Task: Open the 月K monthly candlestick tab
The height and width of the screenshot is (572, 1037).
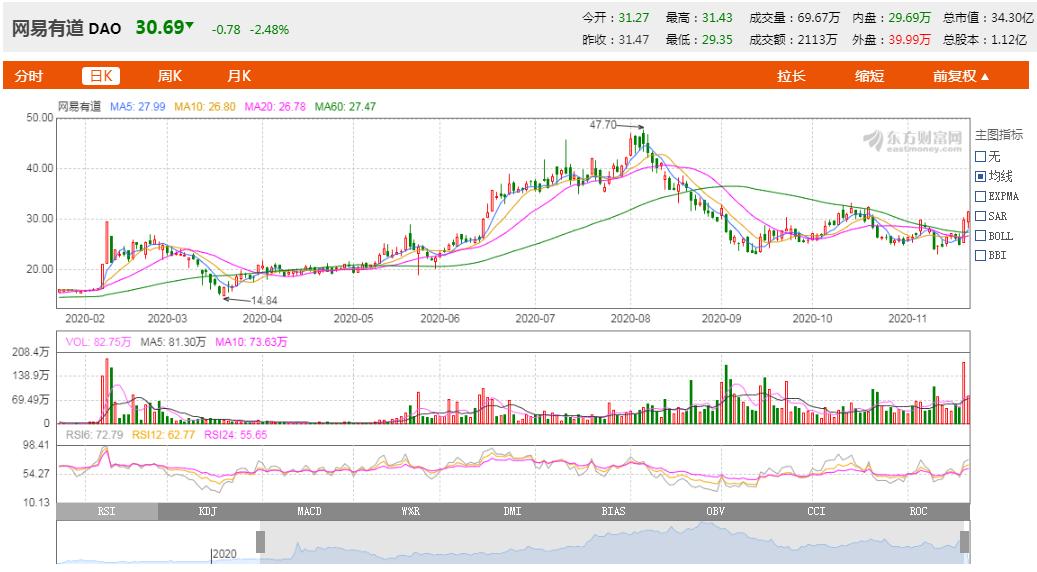Action: click(239, 76)
